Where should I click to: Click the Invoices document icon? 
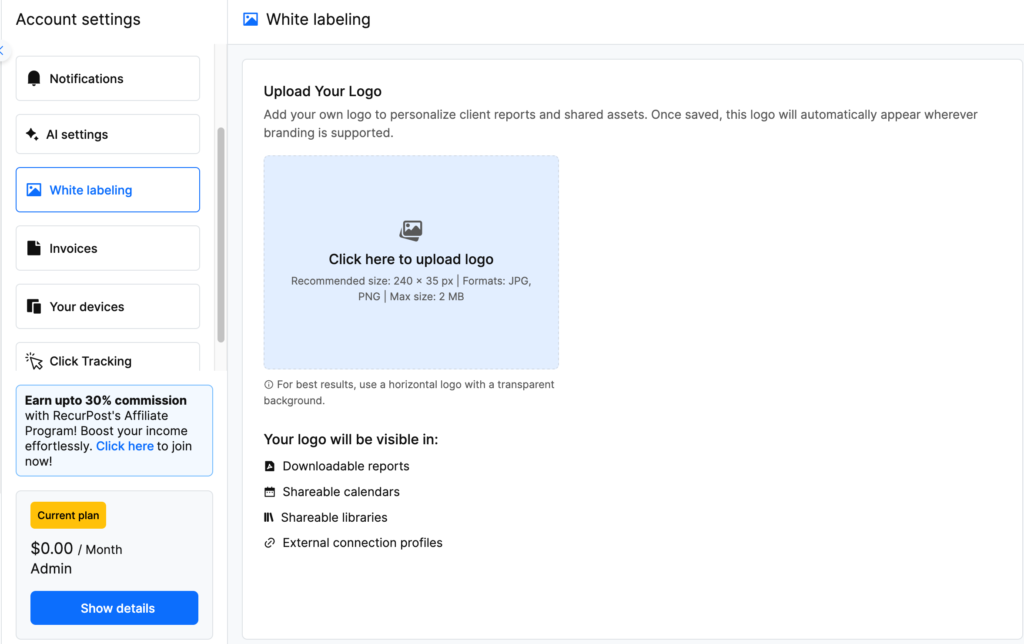point(34,248)
